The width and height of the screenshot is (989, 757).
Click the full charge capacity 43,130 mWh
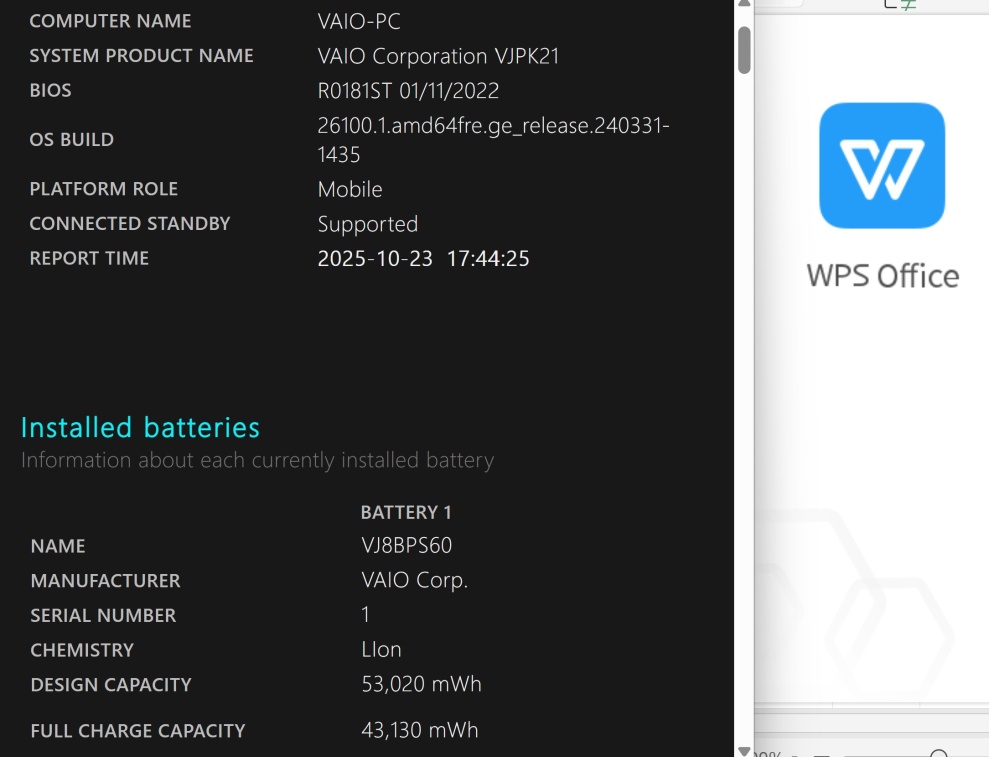[x=419, y=731]
